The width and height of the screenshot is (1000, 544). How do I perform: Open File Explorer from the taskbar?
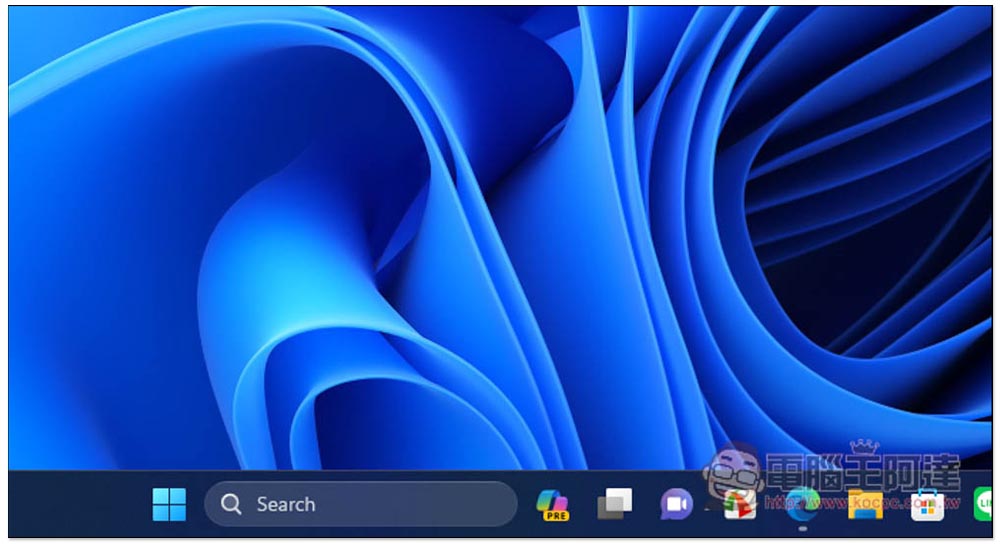click(x=865, y=504)
